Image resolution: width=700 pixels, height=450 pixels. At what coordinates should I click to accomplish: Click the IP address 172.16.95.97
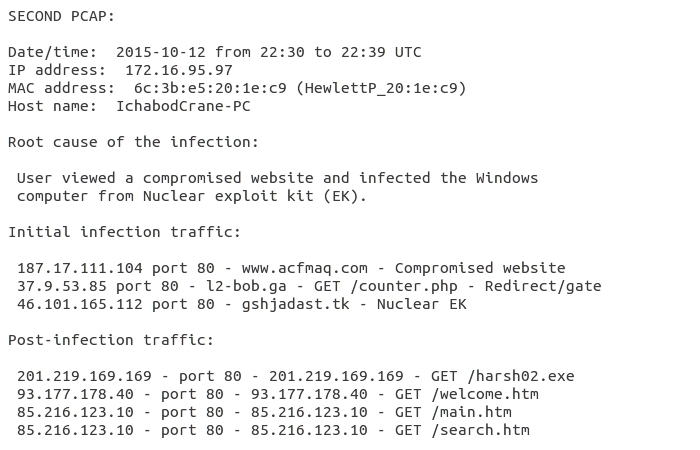click(179, 70)
